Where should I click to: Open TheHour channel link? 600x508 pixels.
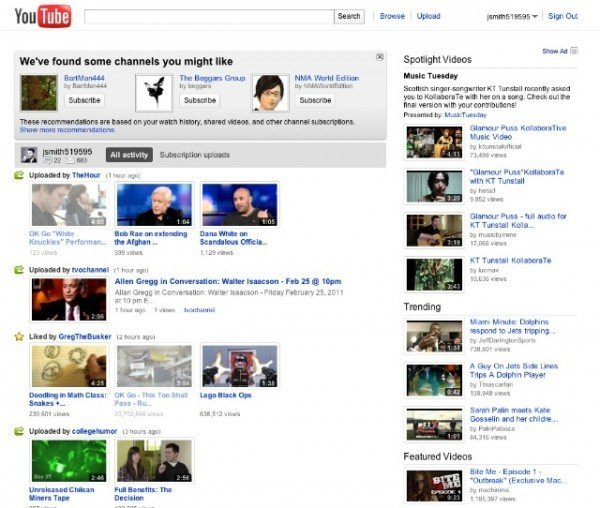(86, 175)
